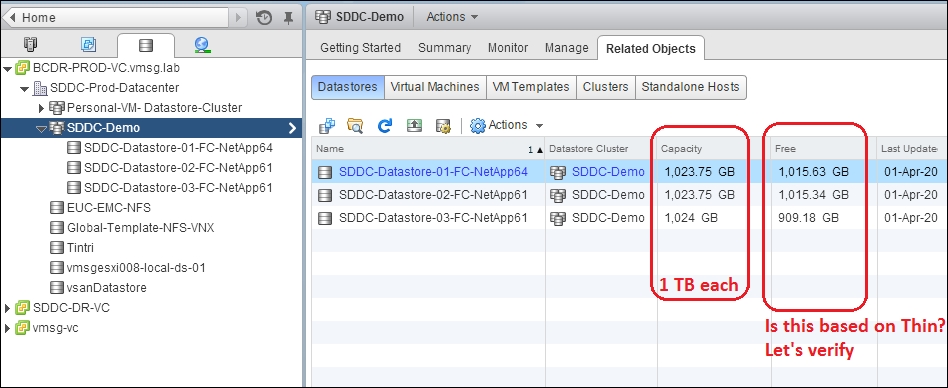Click the datastore icon in the SDDC-Datastore-03 table row
The width and height of the screenshot is (948, 388).
click(325, 218)
